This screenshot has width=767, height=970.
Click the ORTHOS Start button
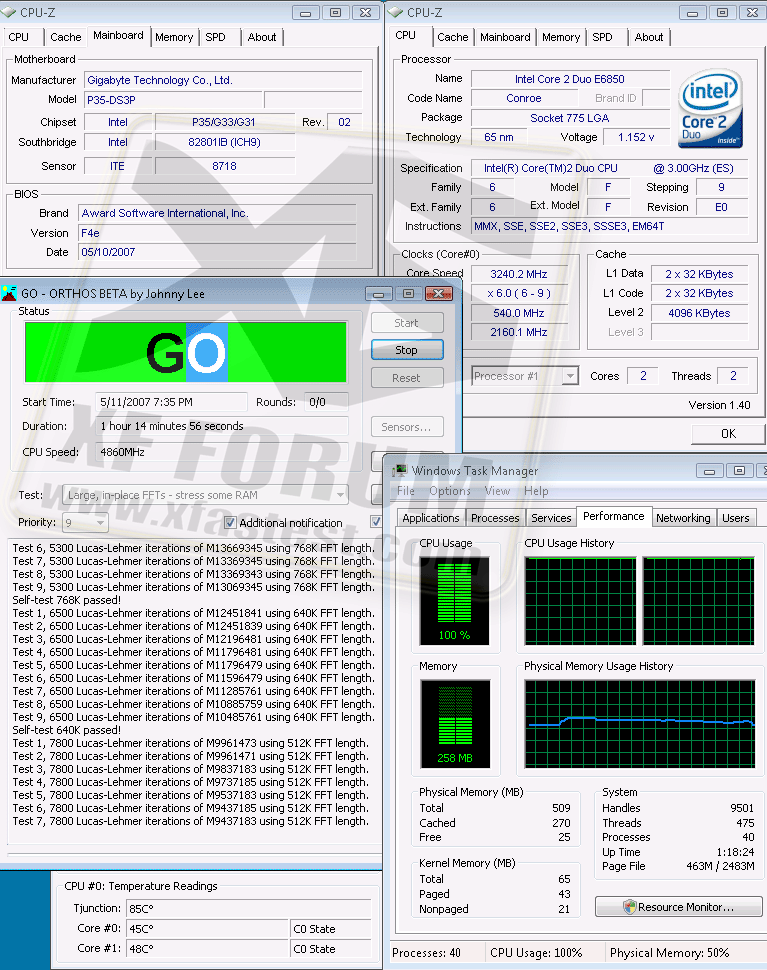407,323
